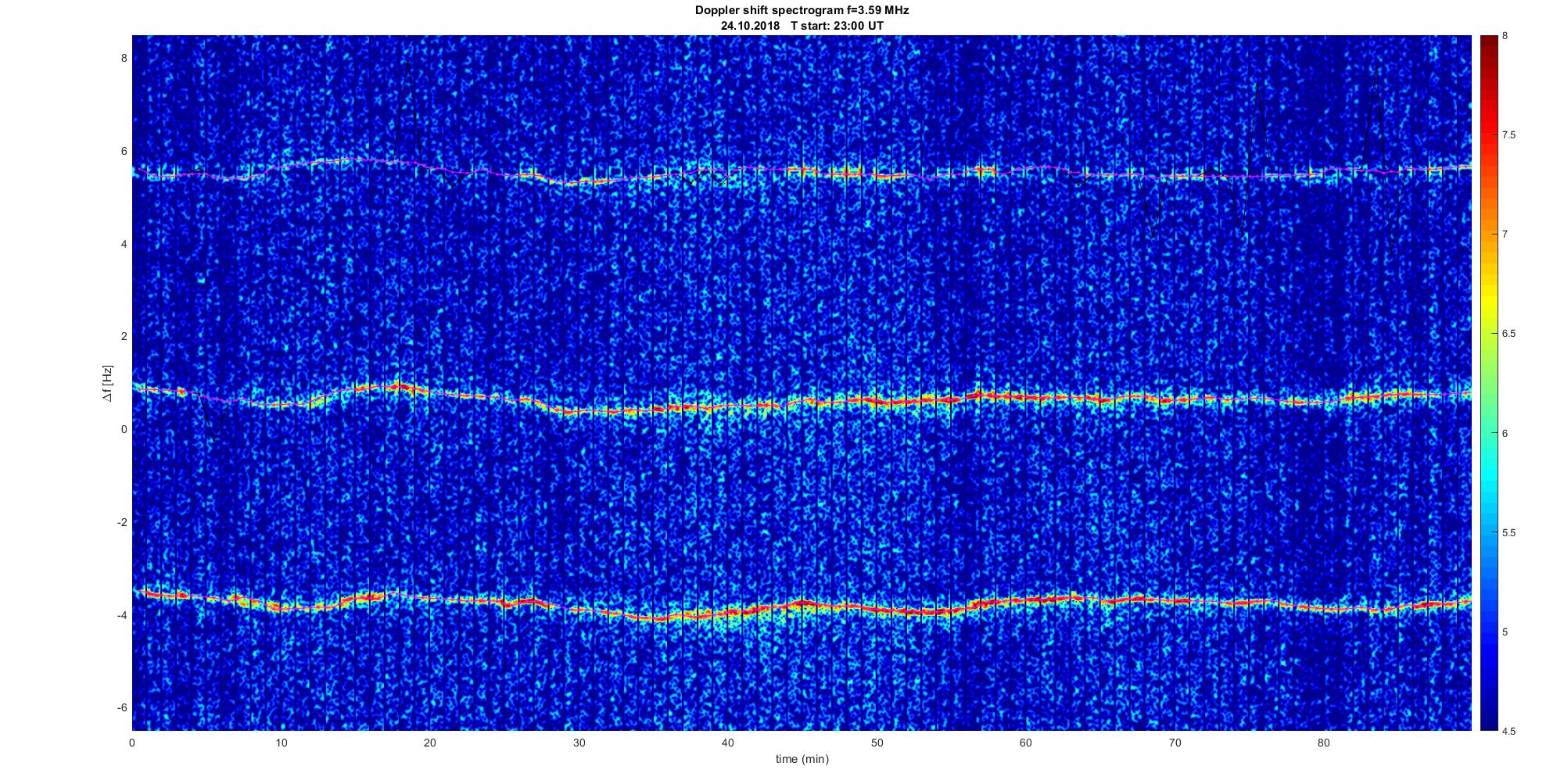Screen dimensions: 1564x784
Task: Click the y-axis tick label "2"
Action: click(x=124, y=337)
